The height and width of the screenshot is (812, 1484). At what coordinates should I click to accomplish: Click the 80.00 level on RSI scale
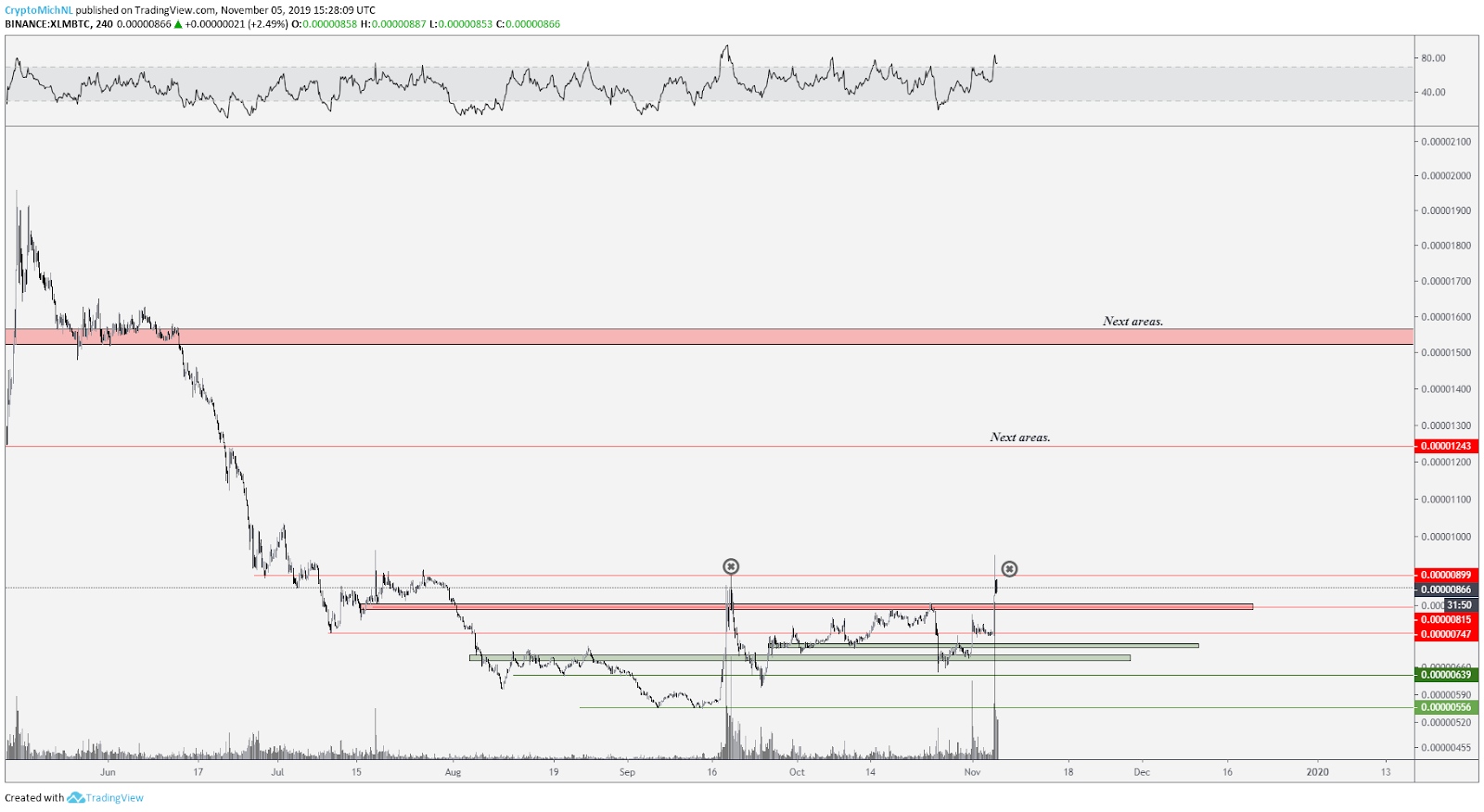(x=1433, y=57)
